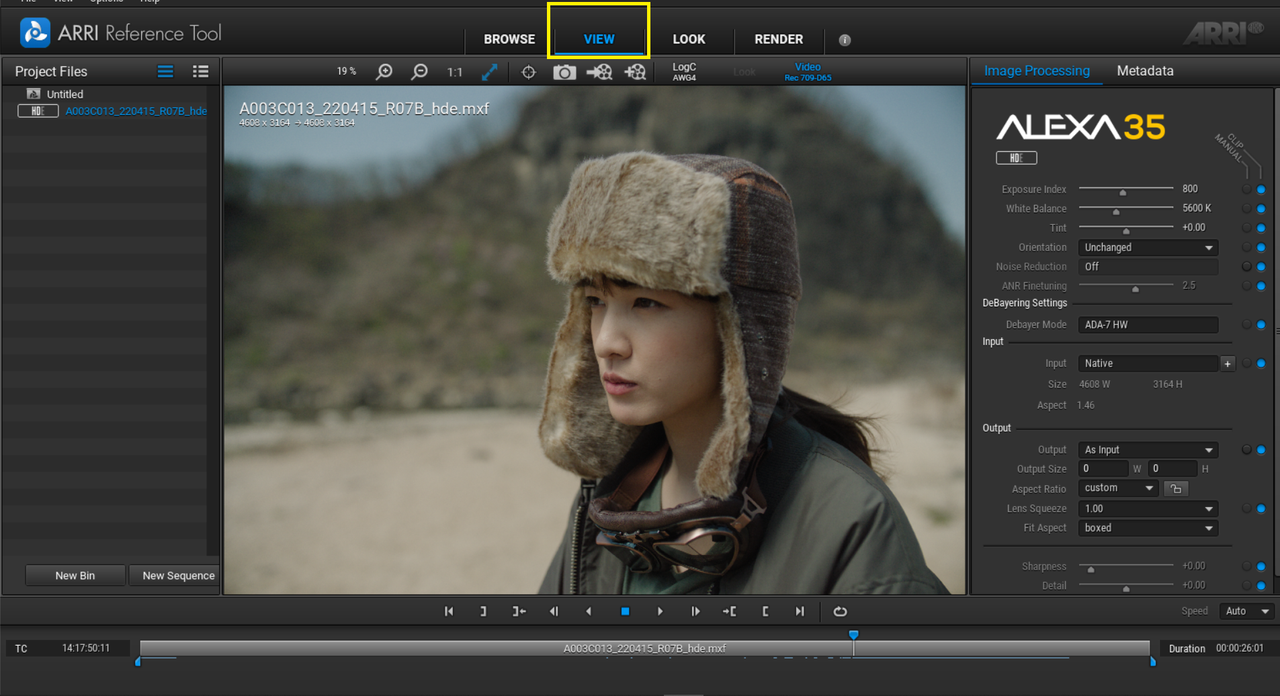Image resolution: width=1280 pixels, height=696 pixels.
Task: Switch to the LOOK tab
Action: pyautogui.click(x=689, y=39)
